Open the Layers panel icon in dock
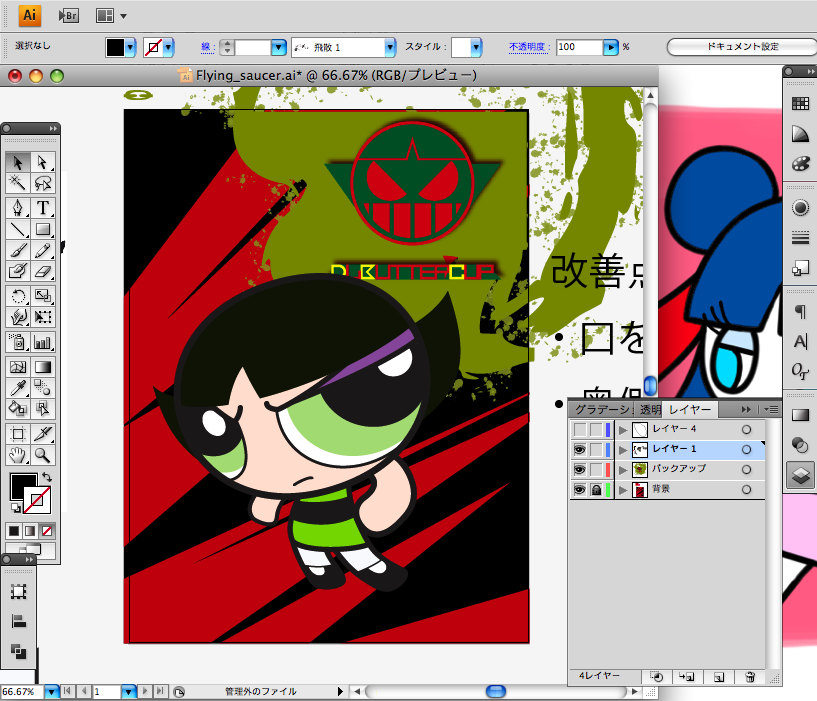The image size is (817, 701). tap(800, 475)
